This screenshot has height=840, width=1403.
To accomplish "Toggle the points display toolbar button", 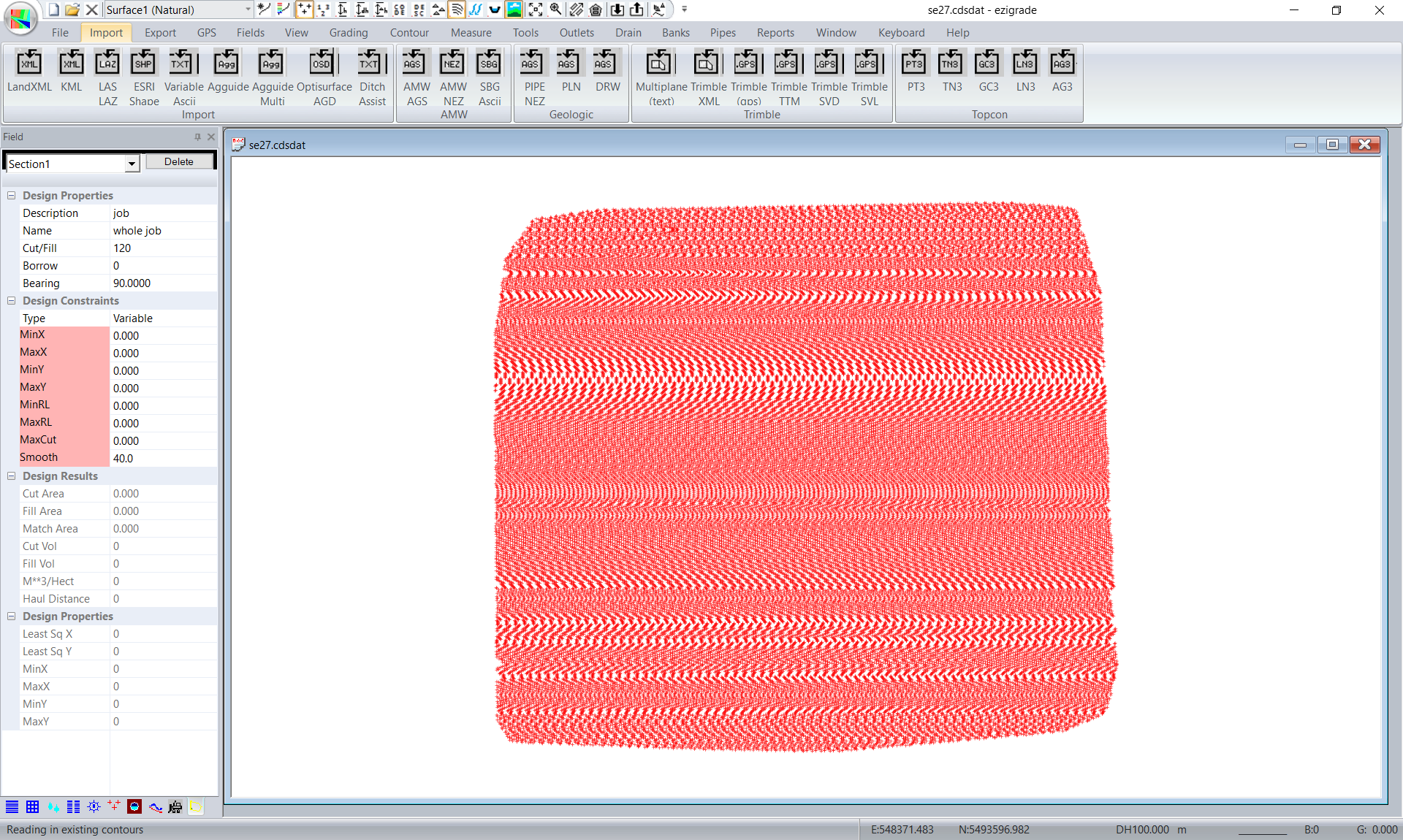I will click(x=304, y=9).
